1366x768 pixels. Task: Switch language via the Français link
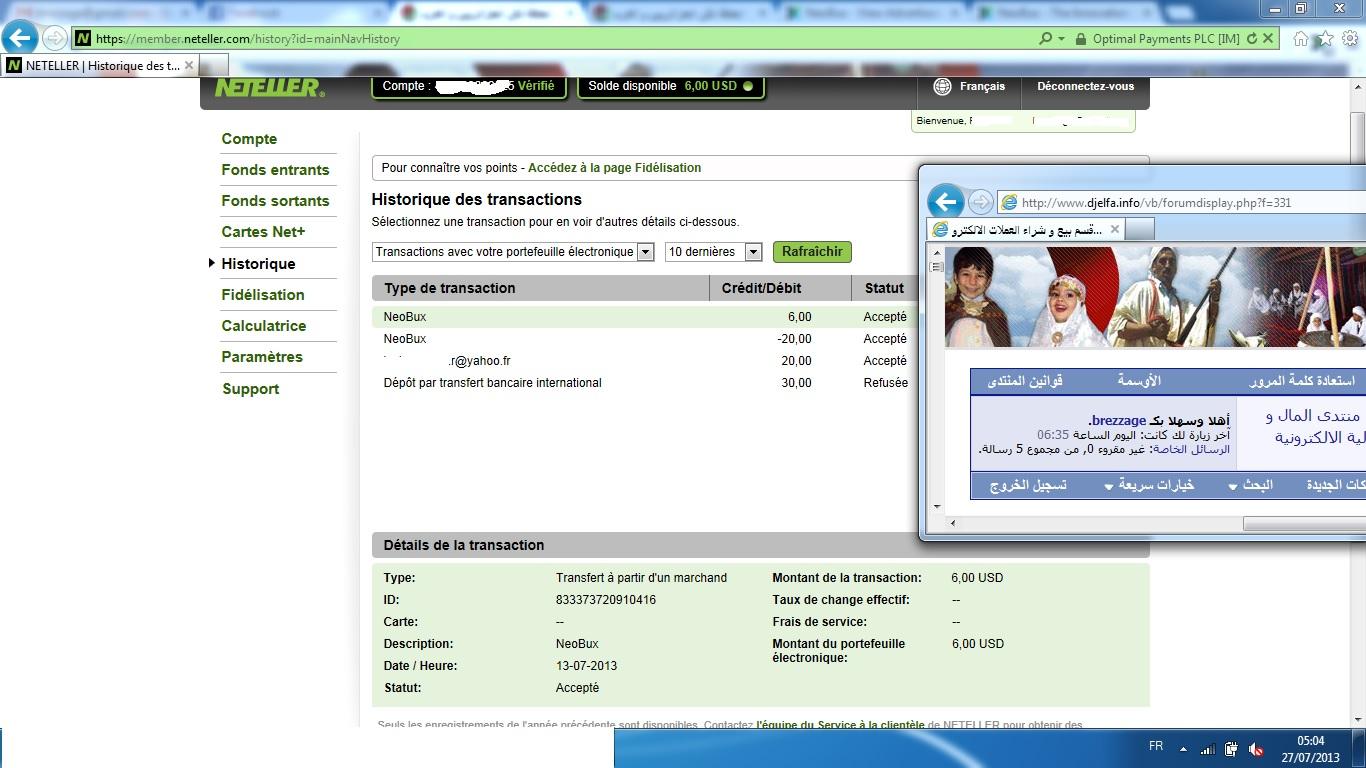click(982, 87)
